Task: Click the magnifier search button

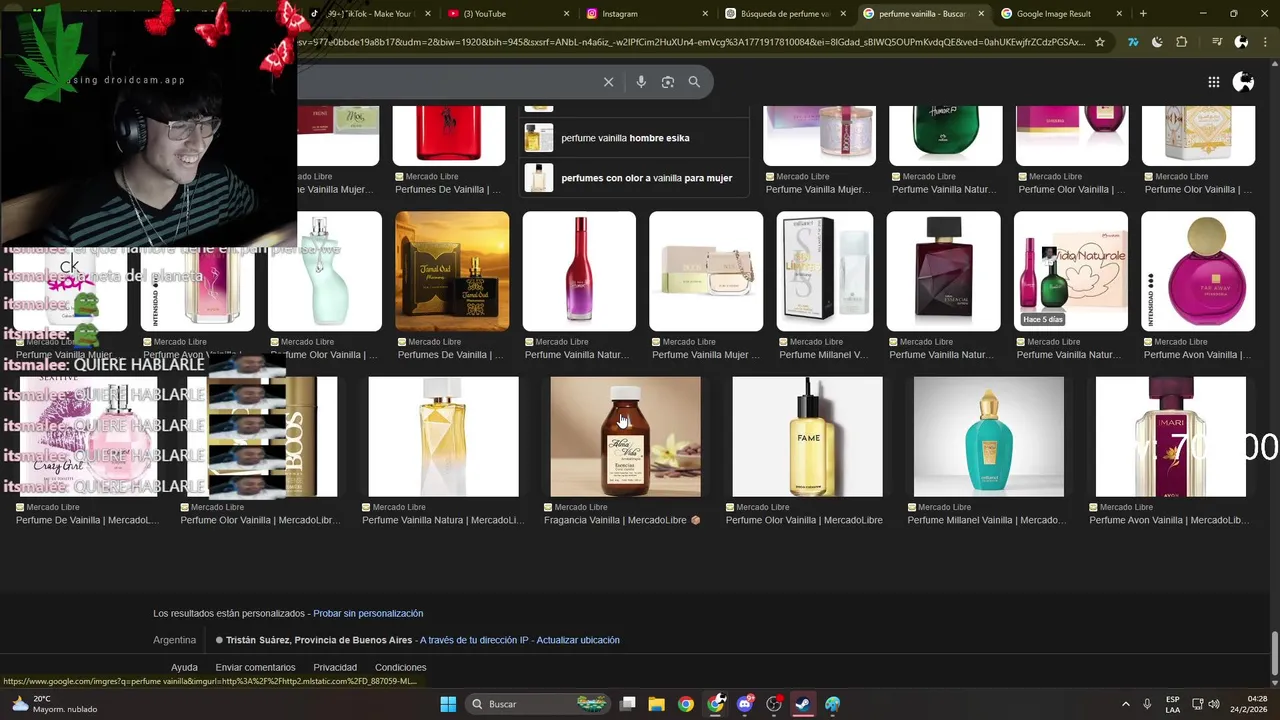Action: (694, 82)
